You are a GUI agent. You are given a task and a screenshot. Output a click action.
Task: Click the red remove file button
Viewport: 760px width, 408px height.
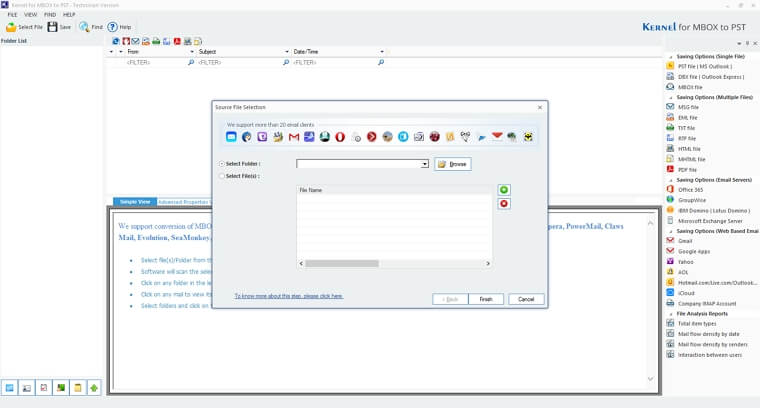pos(504,204)
